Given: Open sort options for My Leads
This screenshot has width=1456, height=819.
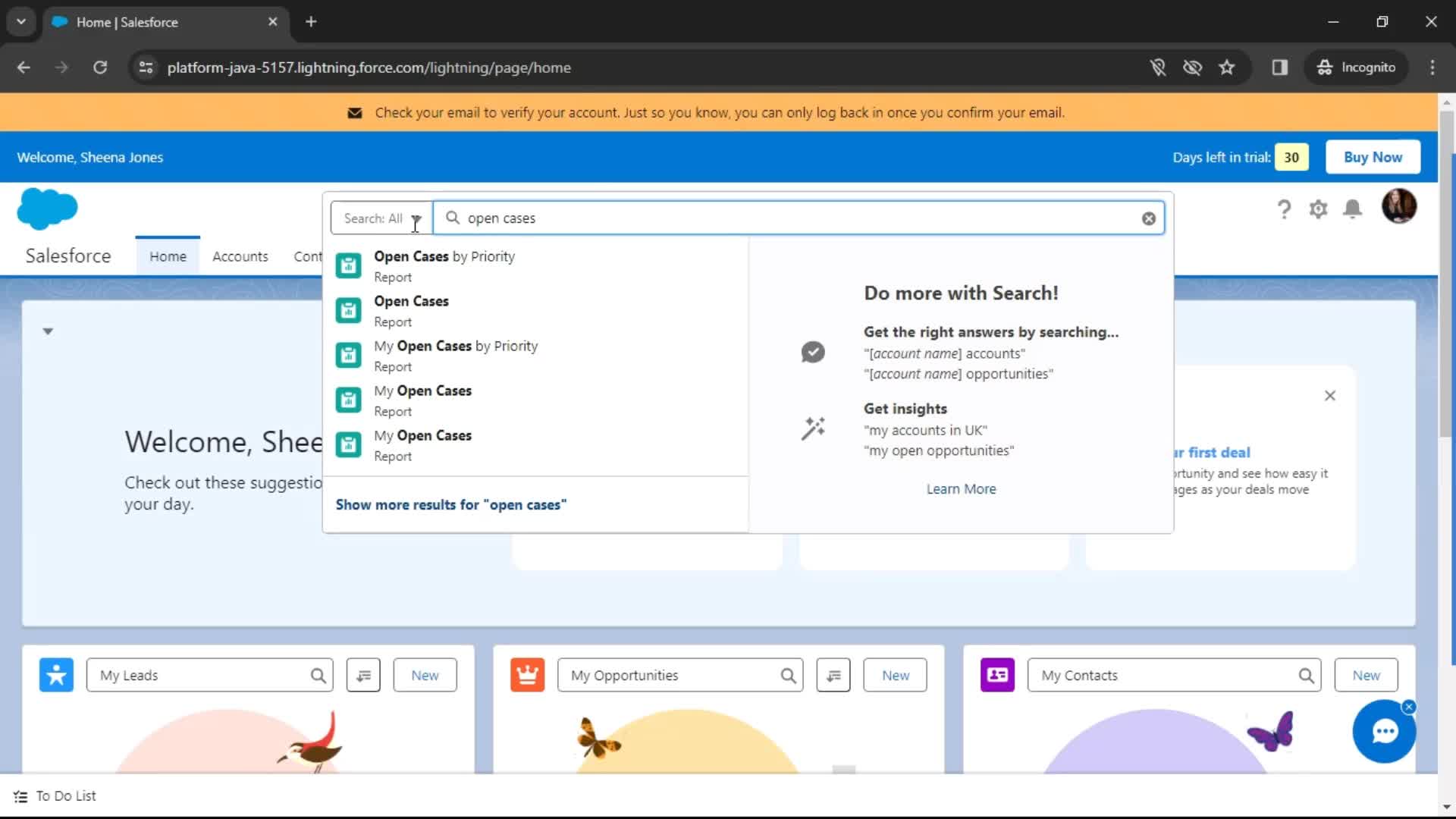Looking at the screenshot, I should (x=363, y=675).
